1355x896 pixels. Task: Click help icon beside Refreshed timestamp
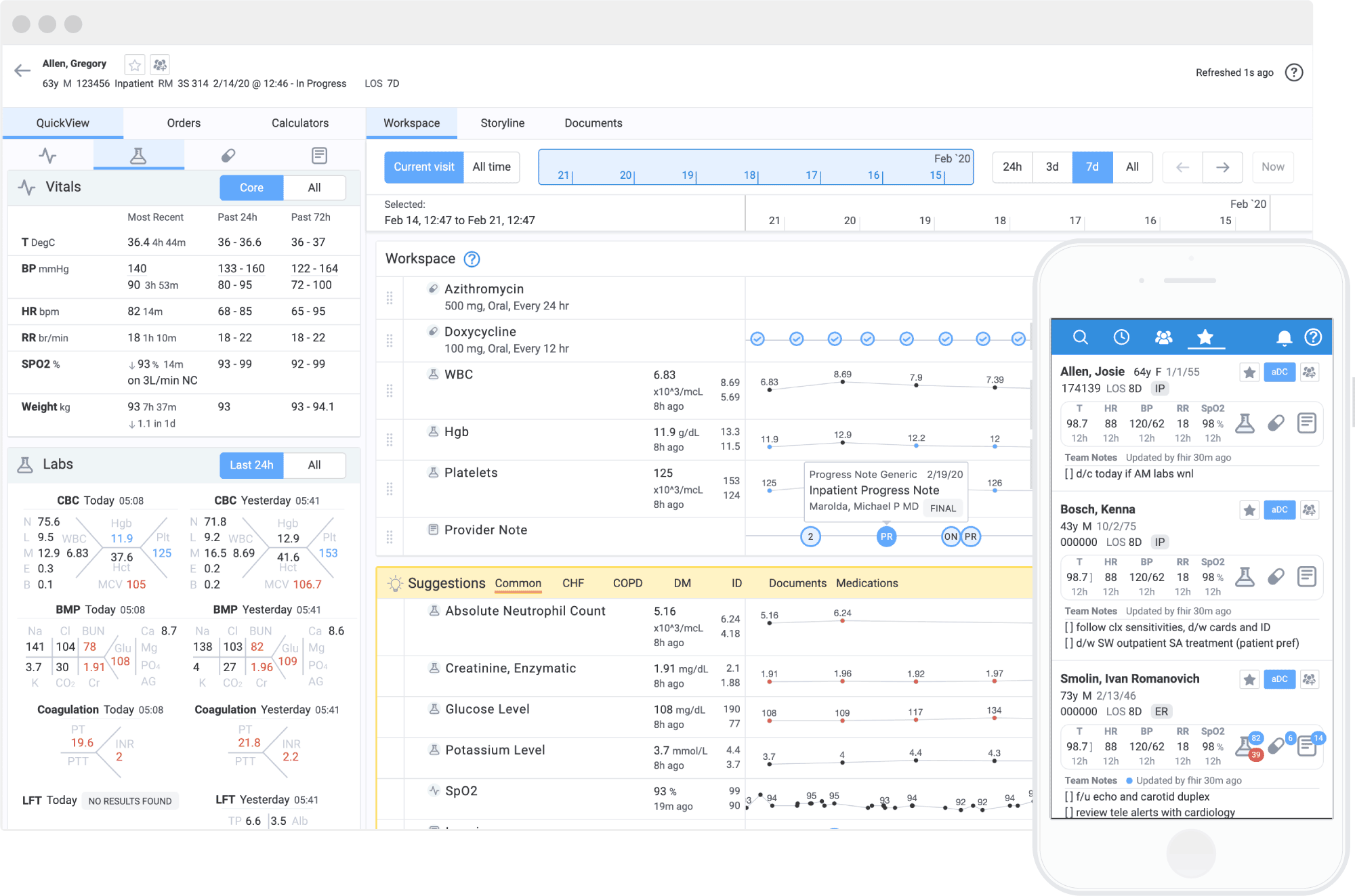[x=1294, y=72]
